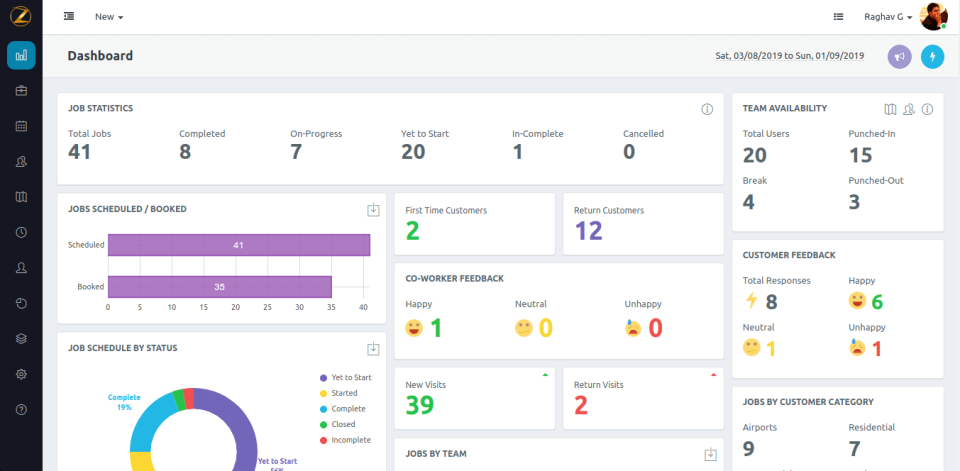Viewport: 960px width, 471px height.
Task: Open the dashboard chart icon in sidebar
Action: 21,56
